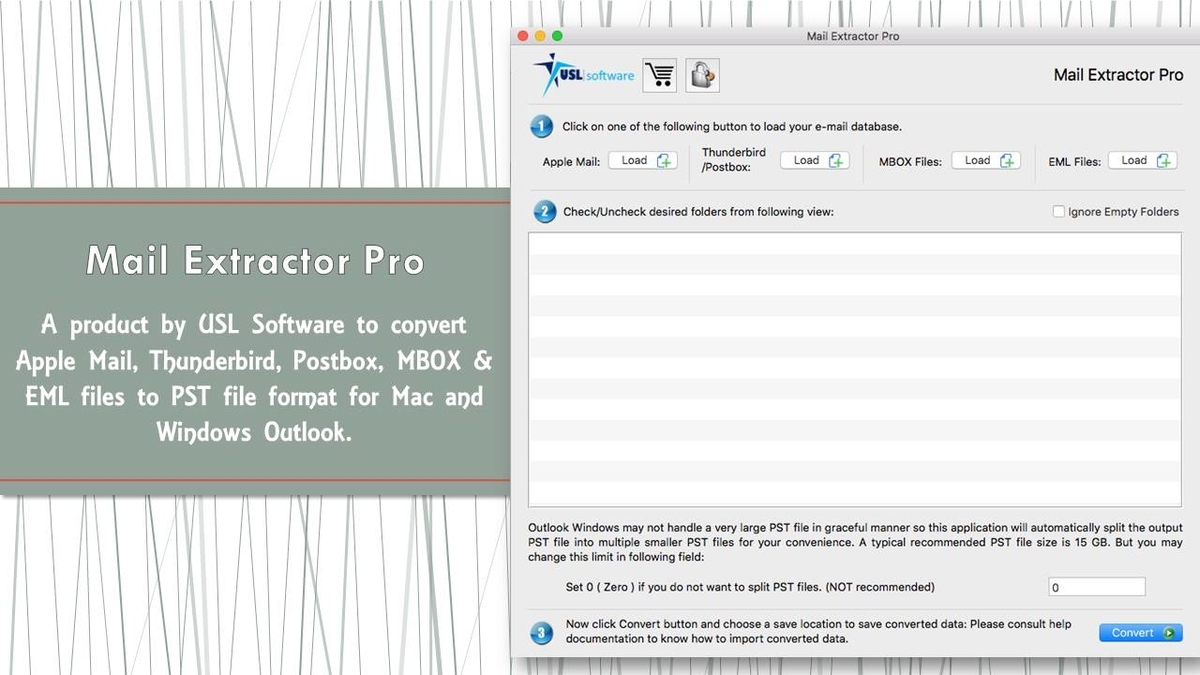Click the 'MBOX Files:' label

click(x=911, y=162)
